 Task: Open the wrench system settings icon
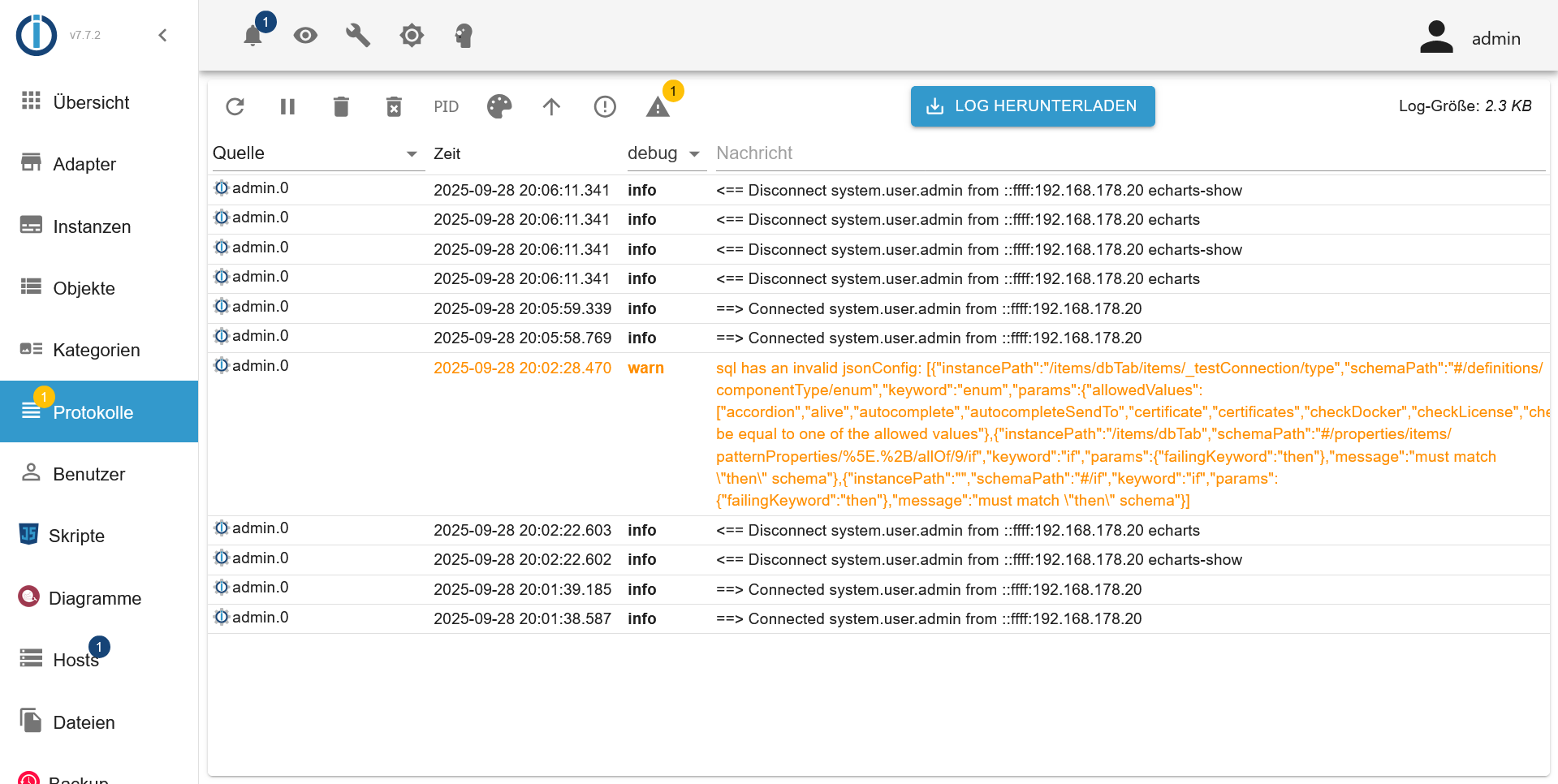click(x=358, y=36)
